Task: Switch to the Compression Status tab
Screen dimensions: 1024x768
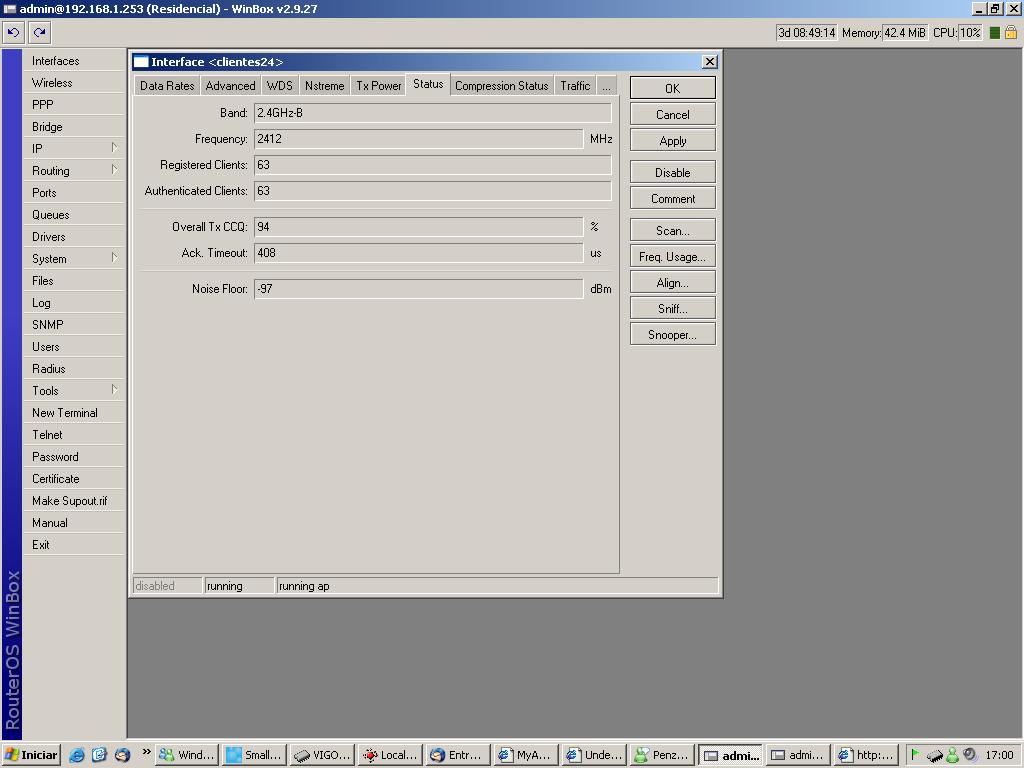Action: [502, 86]
